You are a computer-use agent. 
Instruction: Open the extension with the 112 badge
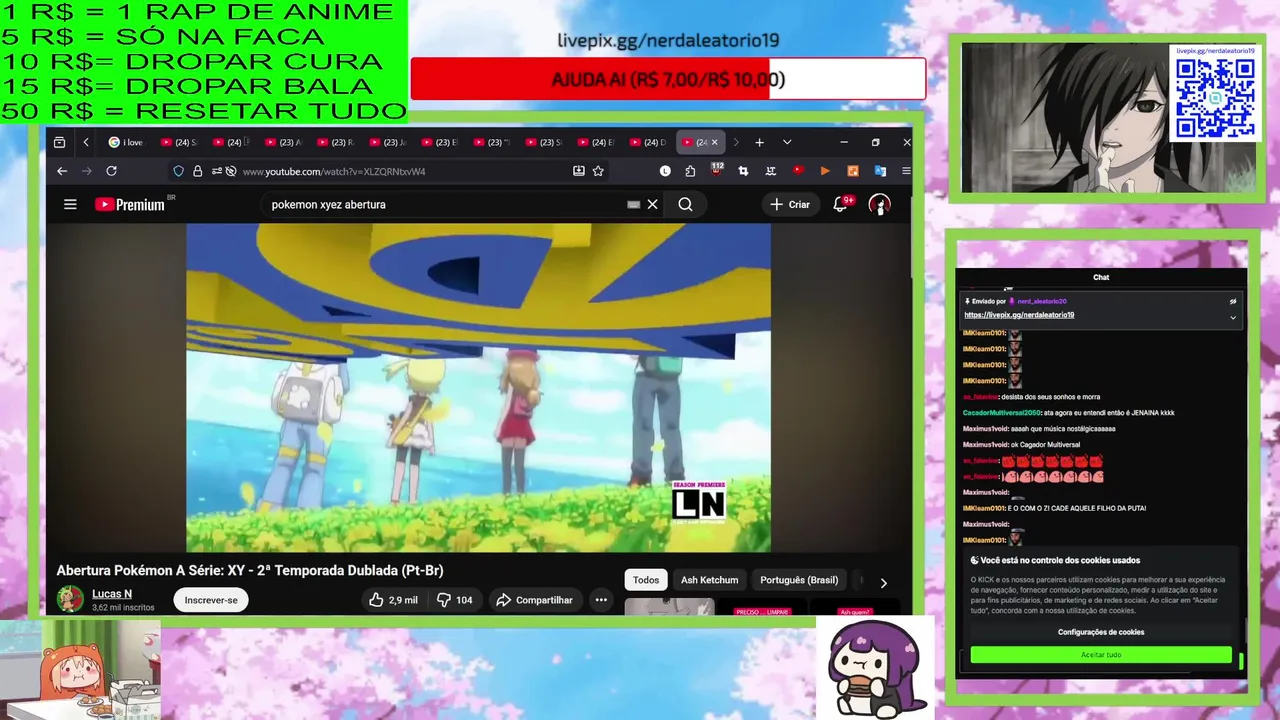(x=716, y=170)
